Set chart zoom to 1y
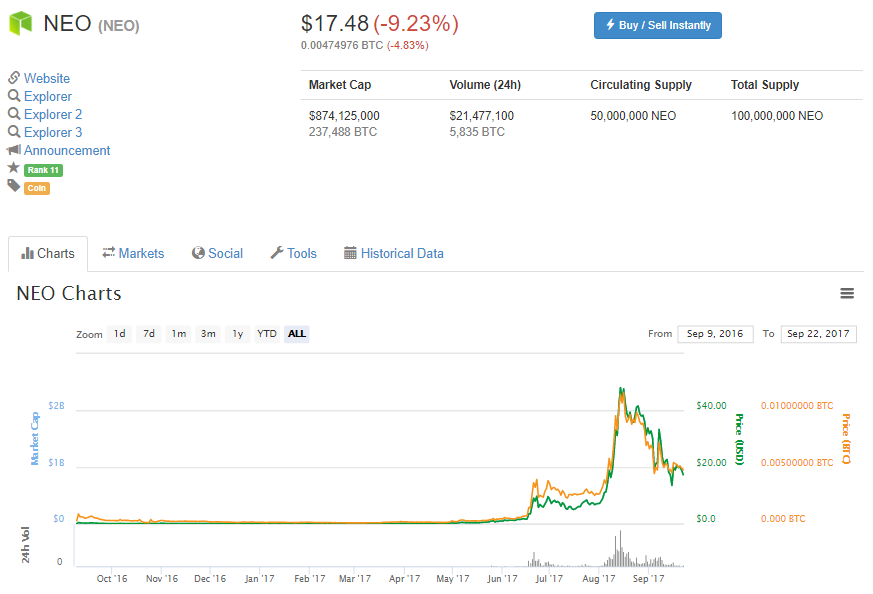This screenshot has height=594, width=873. pos(238,333)
